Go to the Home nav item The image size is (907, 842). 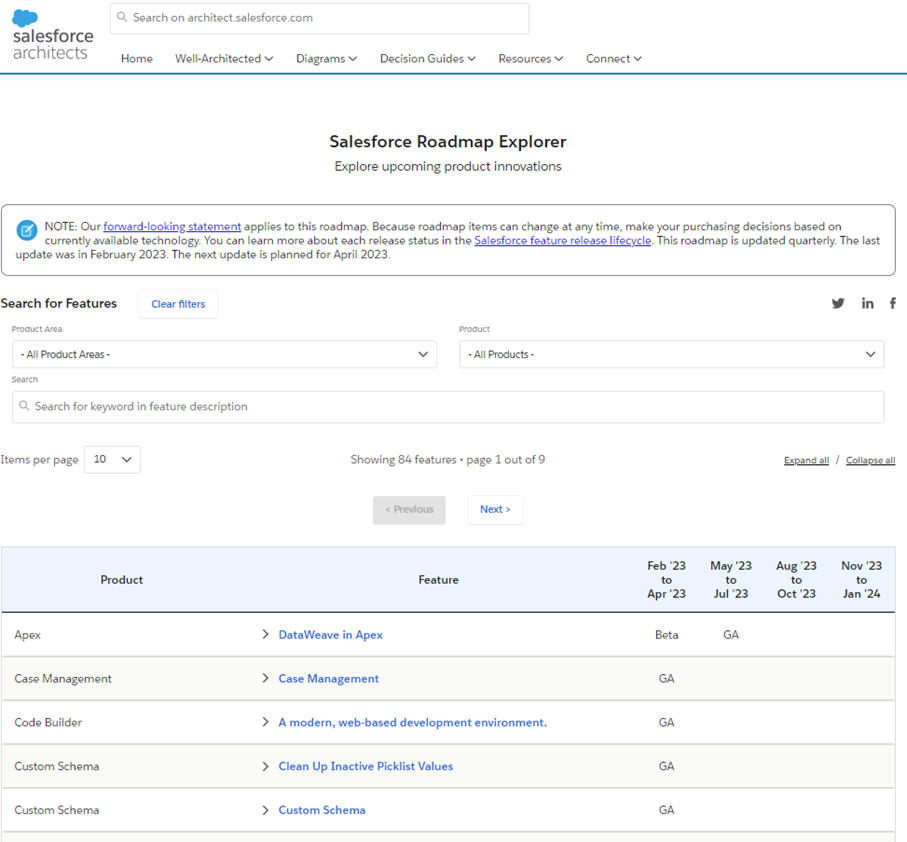coord(137,59)
